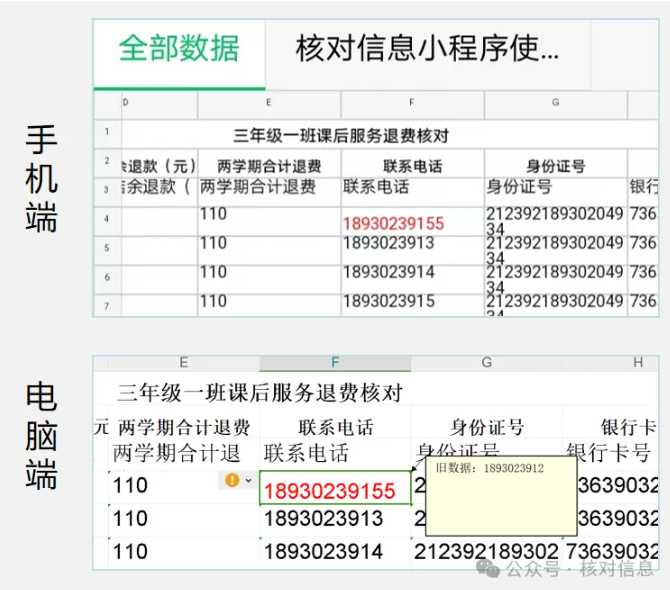Select desktop red cell 18930239155

click(x=335, y=488)
